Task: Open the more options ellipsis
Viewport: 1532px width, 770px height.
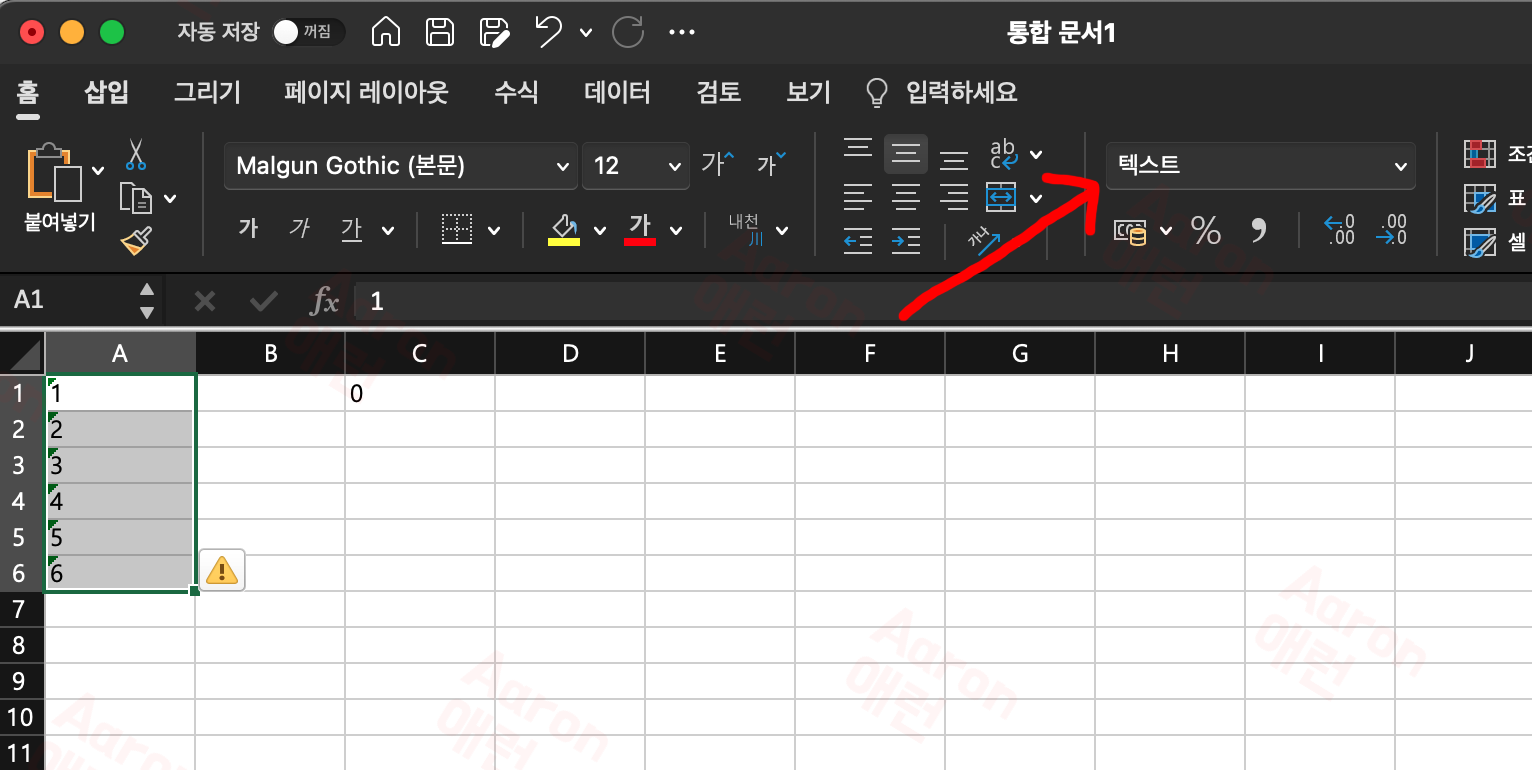Action: coord(681,32)
